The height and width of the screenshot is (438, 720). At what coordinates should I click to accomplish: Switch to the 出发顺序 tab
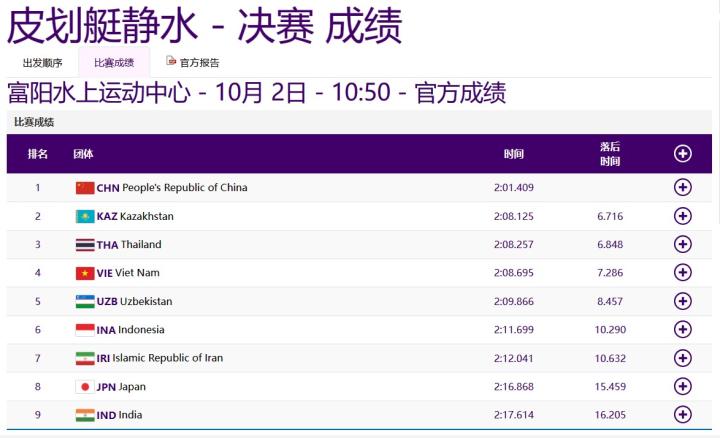click(42, 62)
